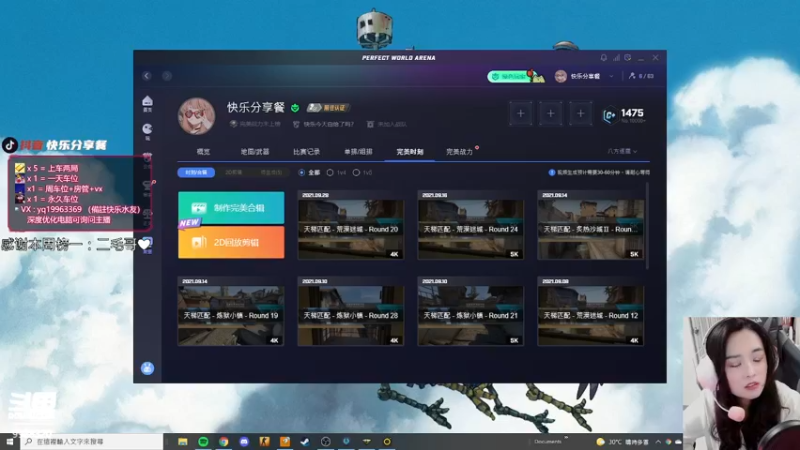The width and height of the screenshot is (800, 450).
Task: Open the 炼狱小镇 Round 21 clip
Action: click(471, 311)
